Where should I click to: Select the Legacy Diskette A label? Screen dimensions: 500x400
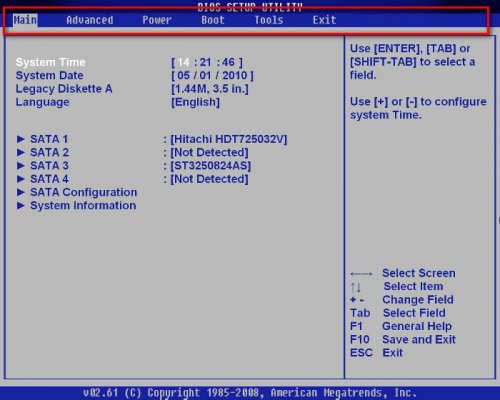coord(64,89)
